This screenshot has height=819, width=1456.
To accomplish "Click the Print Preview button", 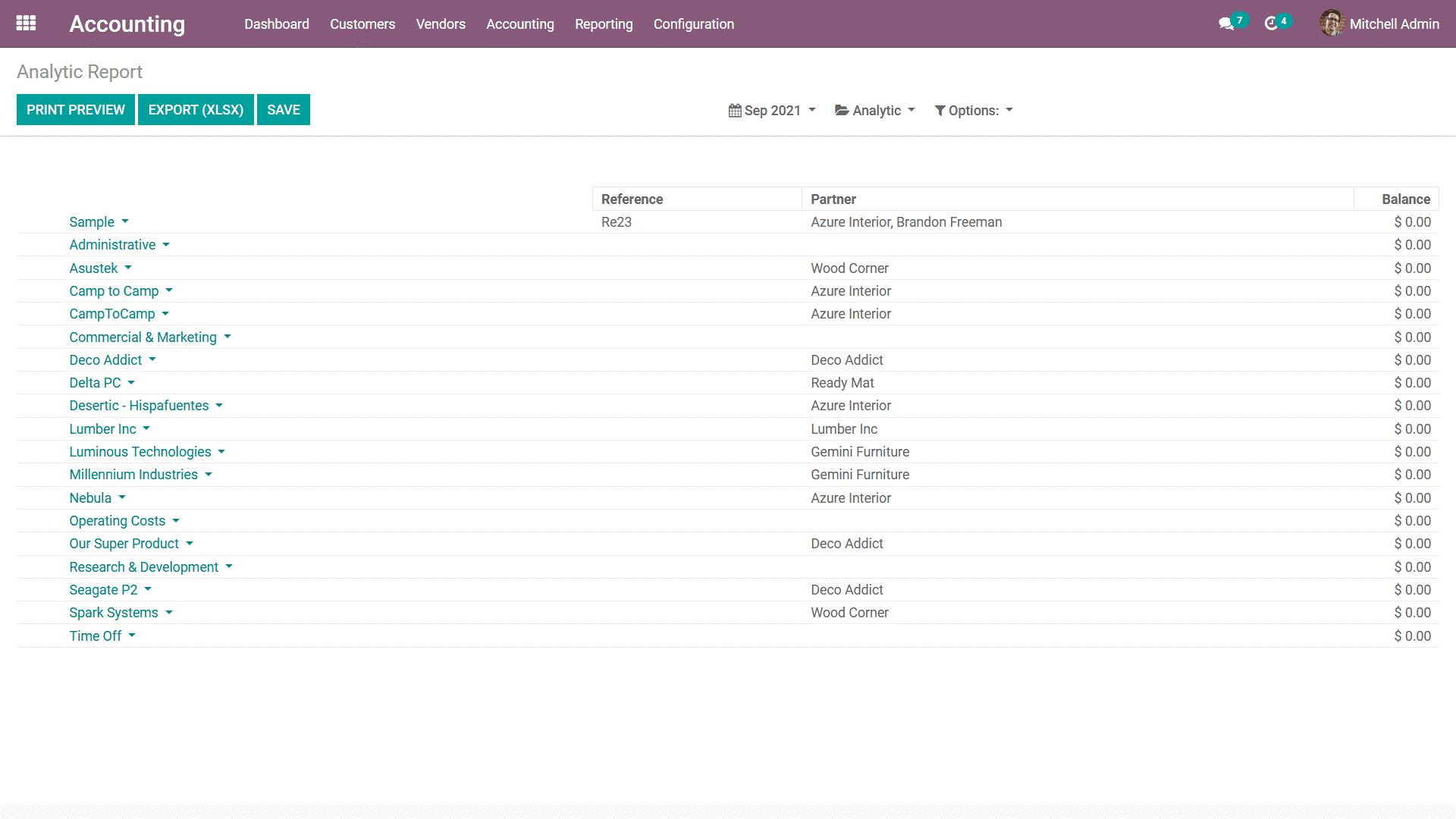I will tap(76, 110).
